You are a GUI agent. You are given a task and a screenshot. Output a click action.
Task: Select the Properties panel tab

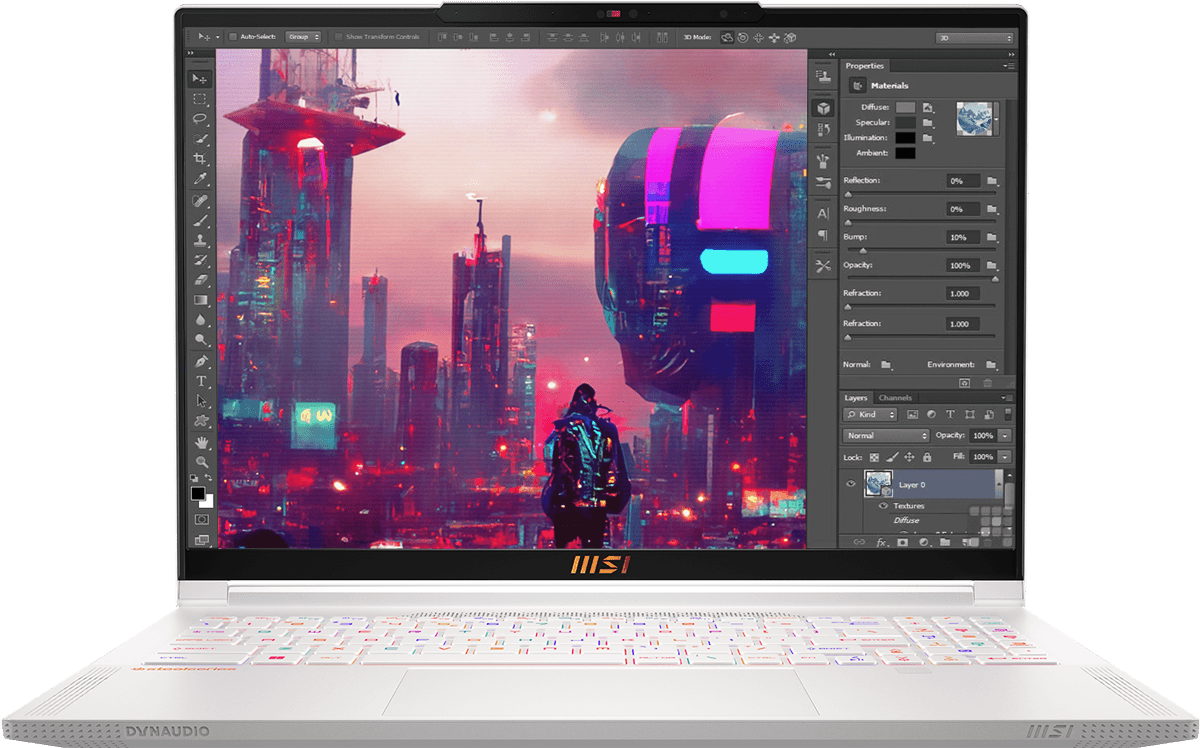pyautogui.click(x=865, y=66)
